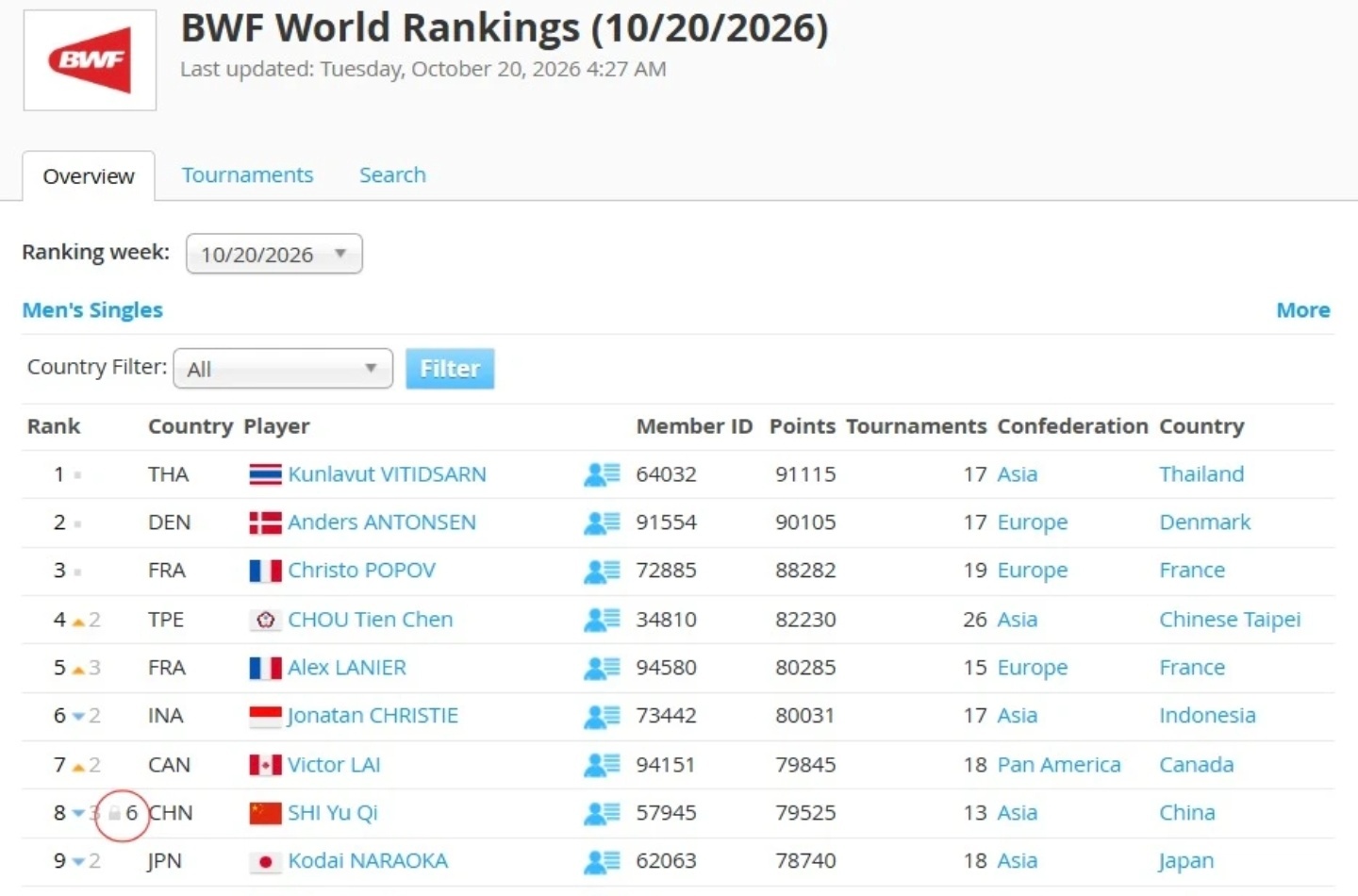1358x896 pixels.
Task: Open player page for Jonatan CHRISTIE
Action: pyautogui.click(x=373, y=716)
